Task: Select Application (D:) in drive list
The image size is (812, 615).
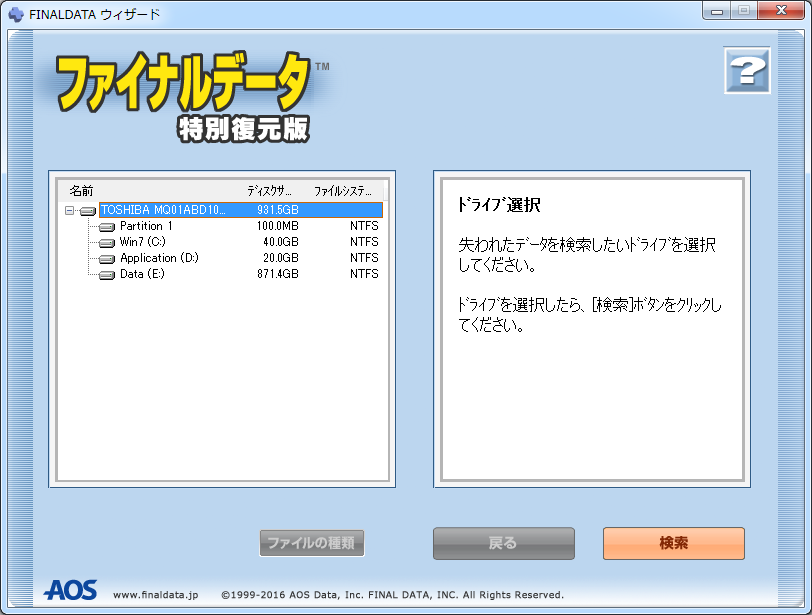Action: 159,258
